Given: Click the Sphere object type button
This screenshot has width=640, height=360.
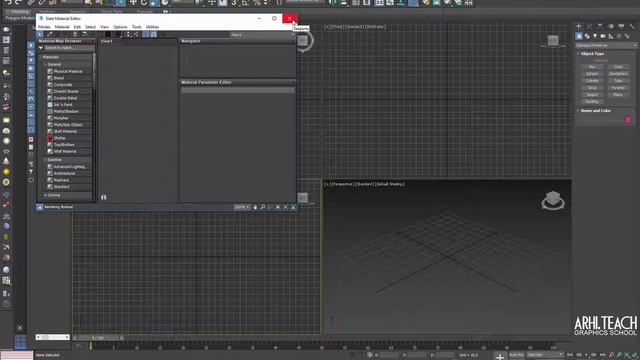Looking at the screenshot, I should click(592, 74).
